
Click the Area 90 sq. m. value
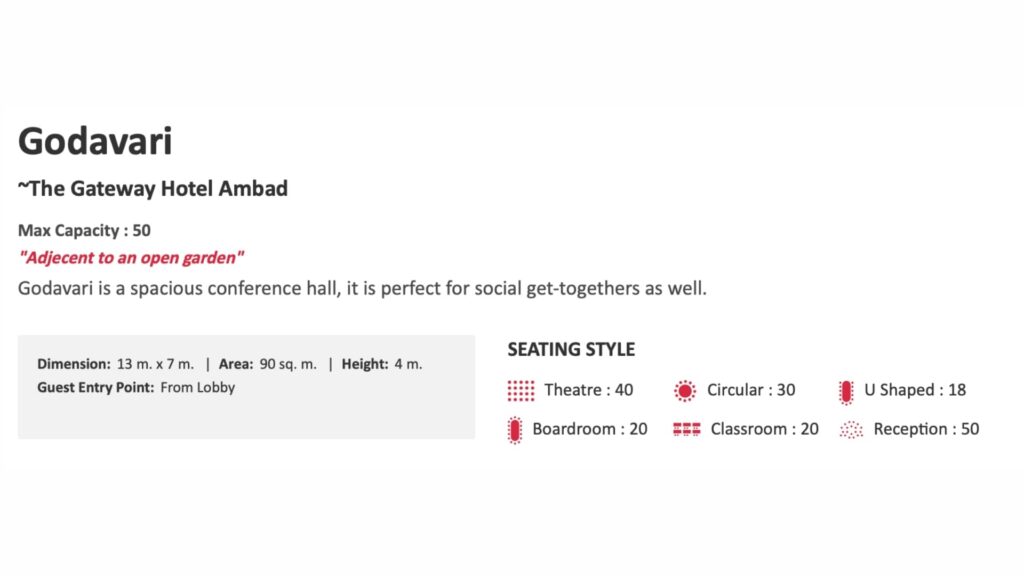(288, 364)
